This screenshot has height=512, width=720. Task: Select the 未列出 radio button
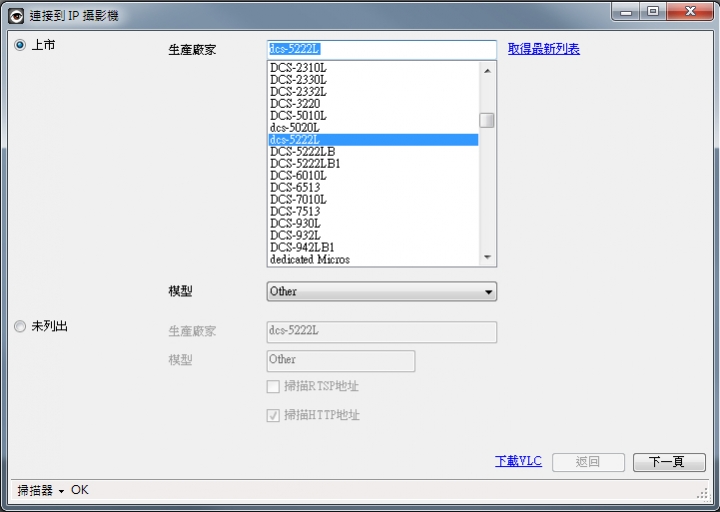point(20,326)
